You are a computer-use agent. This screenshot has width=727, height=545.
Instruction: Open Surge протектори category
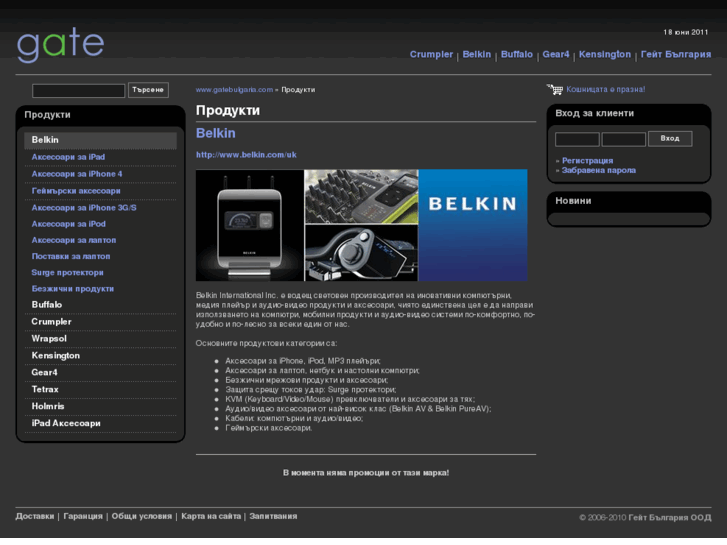click(67, 272)
